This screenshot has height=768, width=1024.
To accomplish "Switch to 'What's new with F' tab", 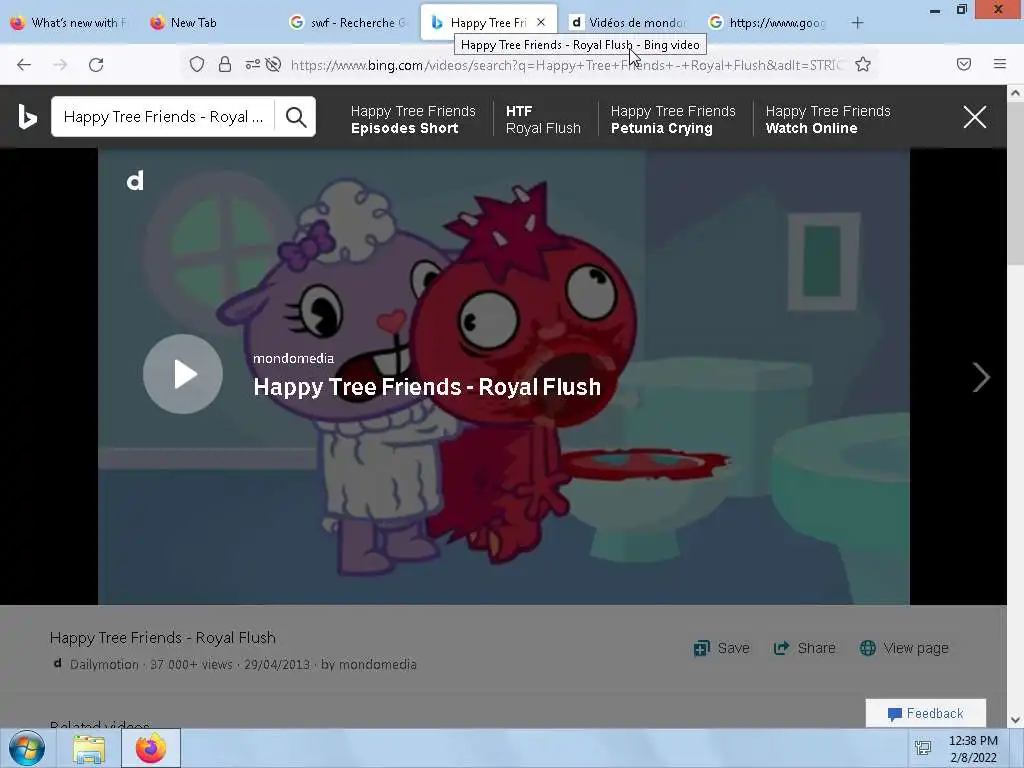I will click(x=69, y=23).
